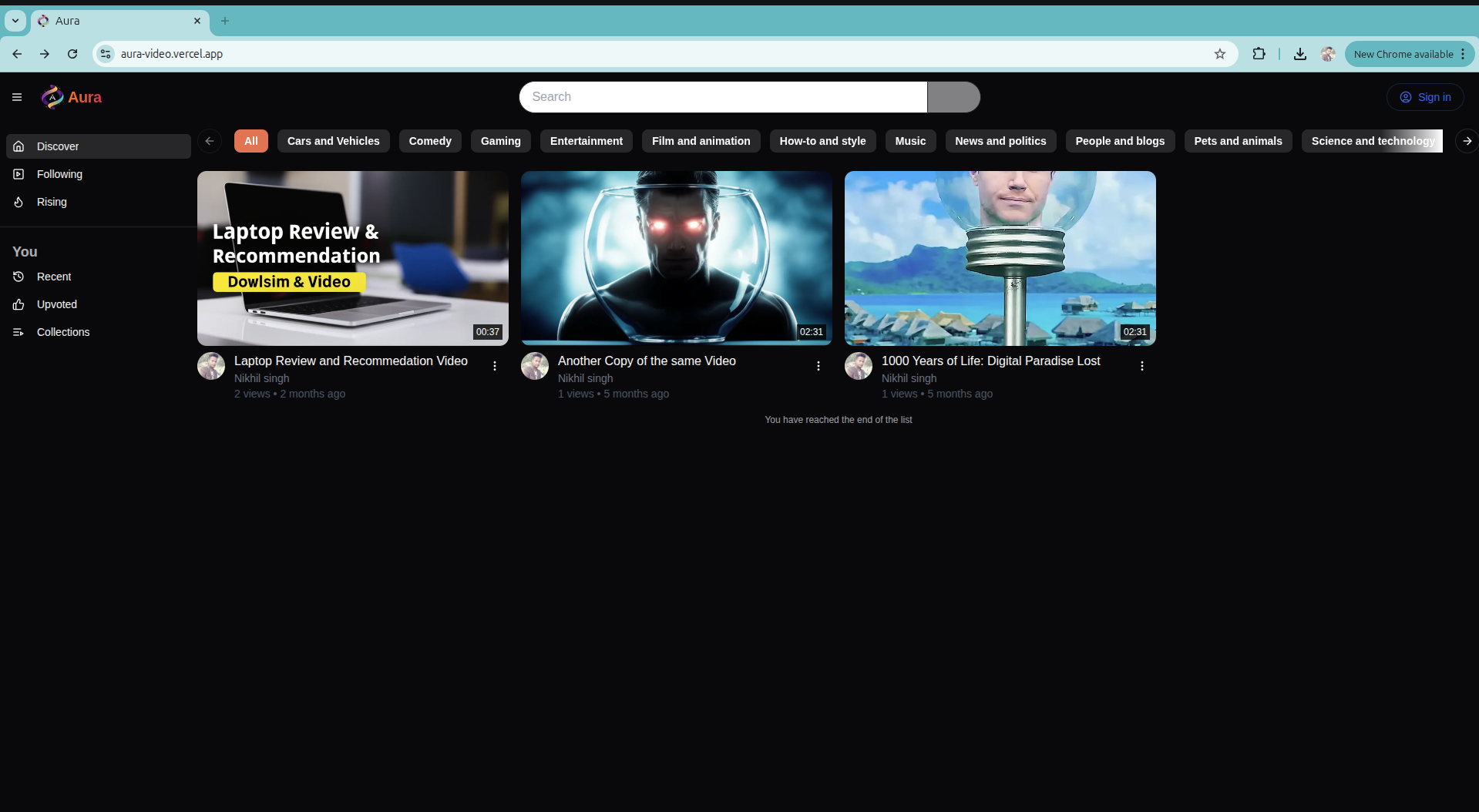Viewport: 1479px width, 812px height.
Task: Select the All category filter chip
Action: (x=250, y=141)
